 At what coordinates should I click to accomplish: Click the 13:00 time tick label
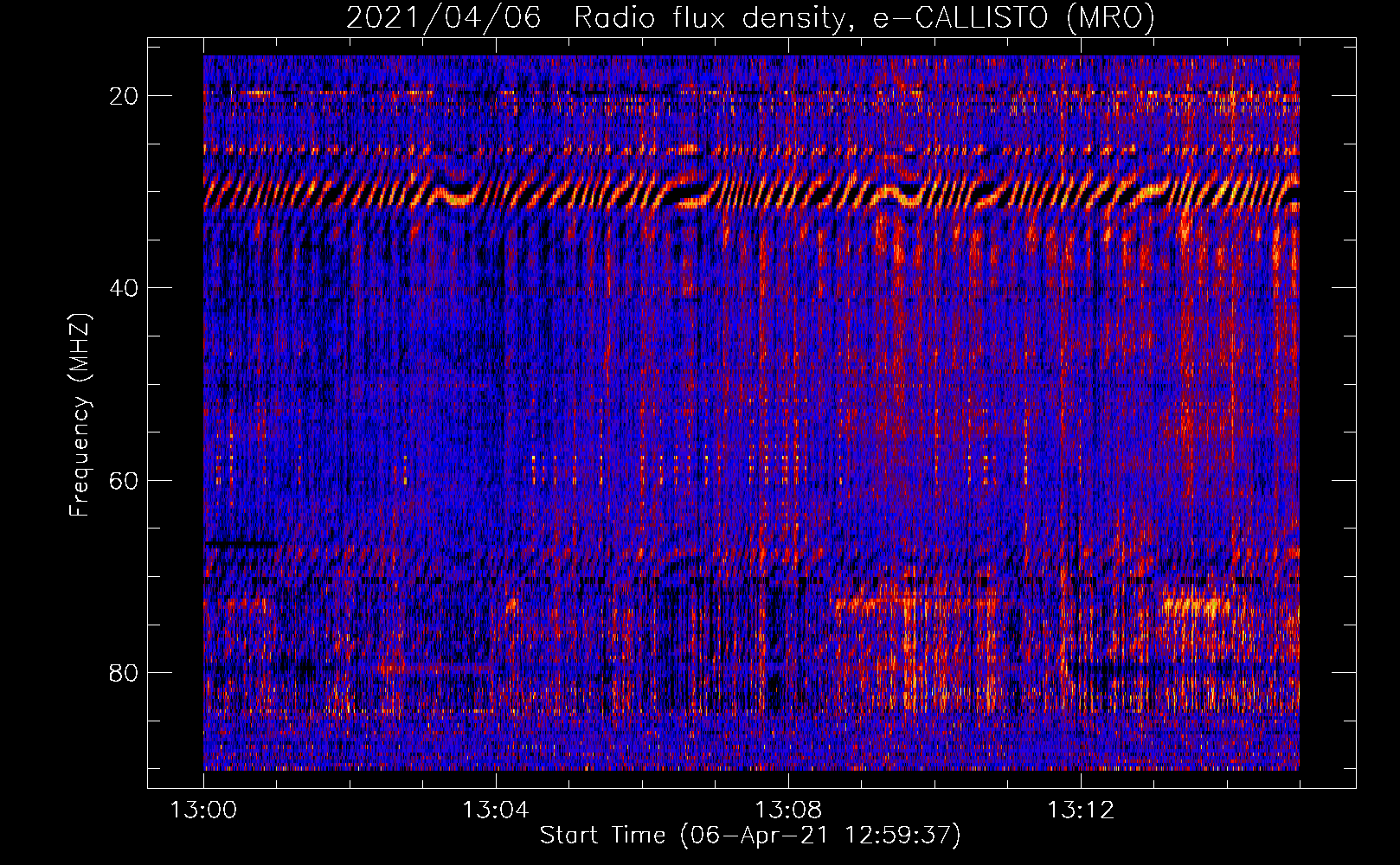[x=203, y=811]
